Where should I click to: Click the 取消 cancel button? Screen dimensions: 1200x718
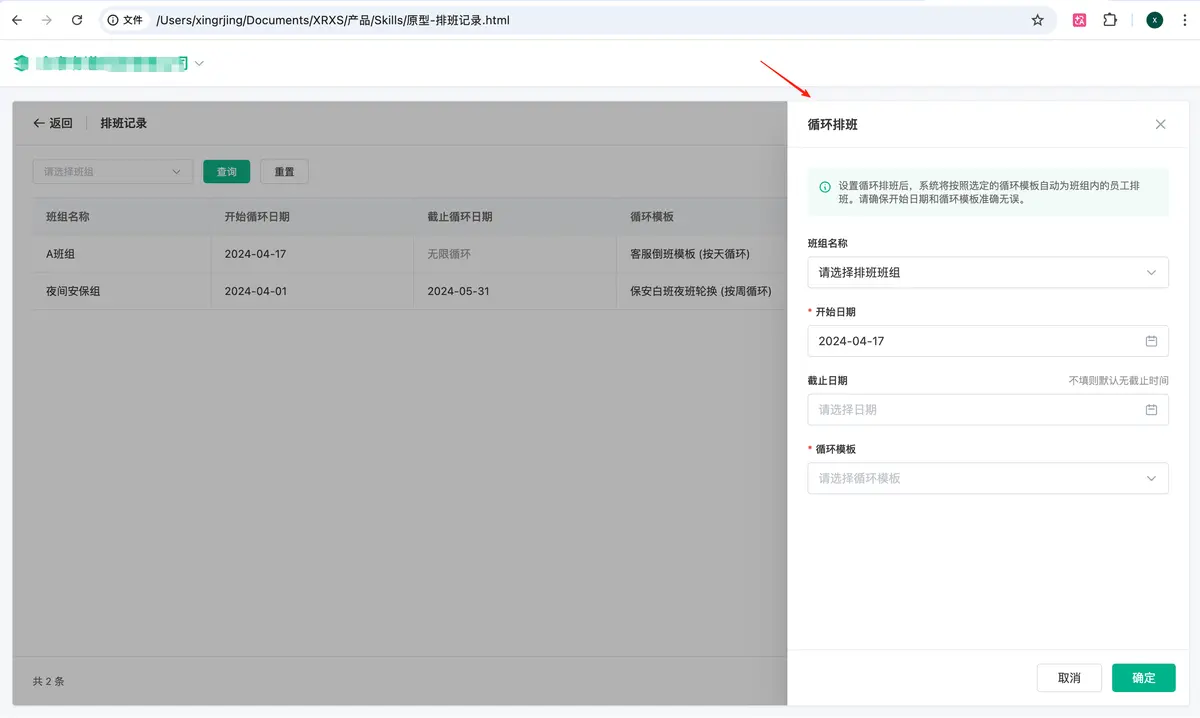tap(1069, 678)
